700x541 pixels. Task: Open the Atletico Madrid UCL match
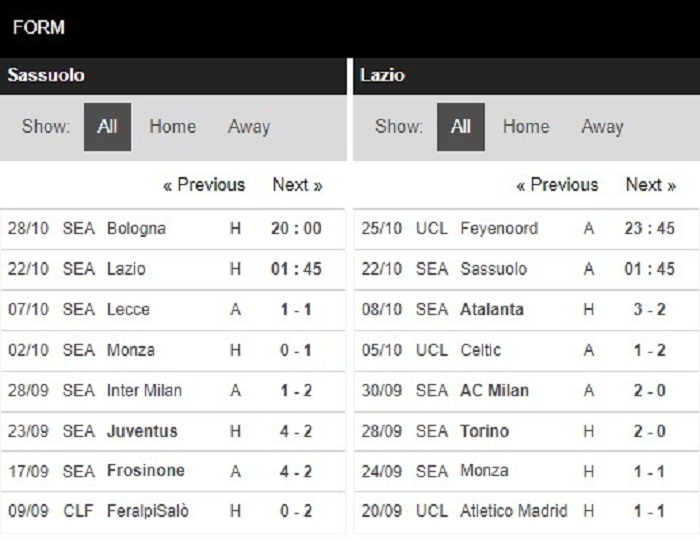[x=527, y=512]
